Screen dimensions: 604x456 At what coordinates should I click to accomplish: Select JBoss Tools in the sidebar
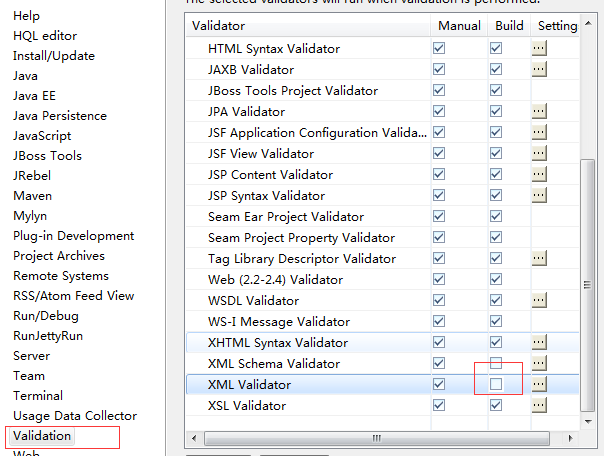point(48,156)
